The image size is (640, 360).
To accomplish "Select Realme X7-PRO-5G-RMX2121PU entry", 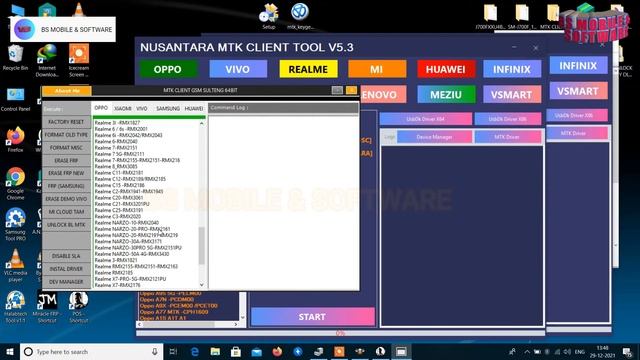I will (x=130, y=279).
